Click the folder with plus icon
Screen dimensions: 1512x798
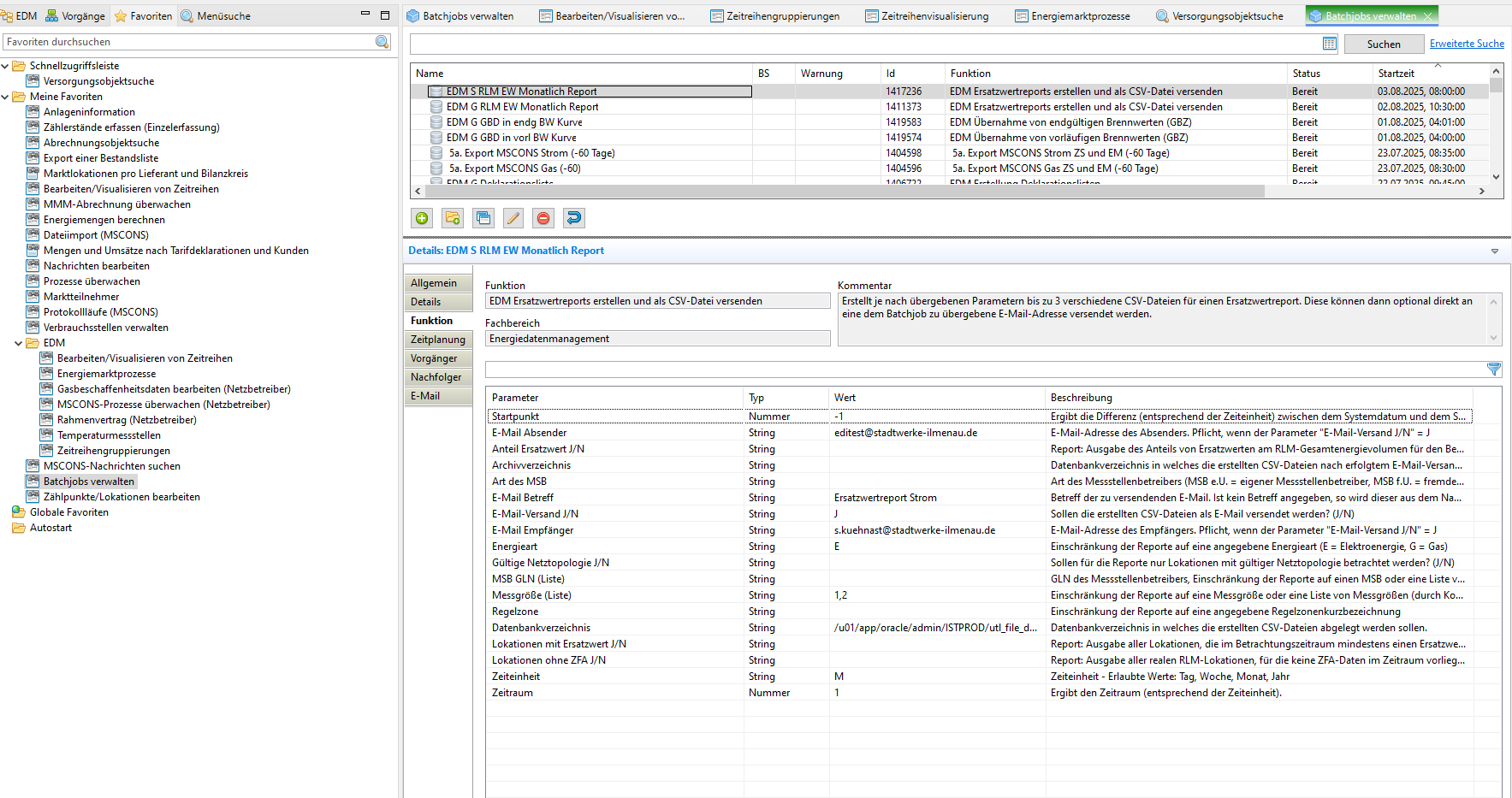453,218
